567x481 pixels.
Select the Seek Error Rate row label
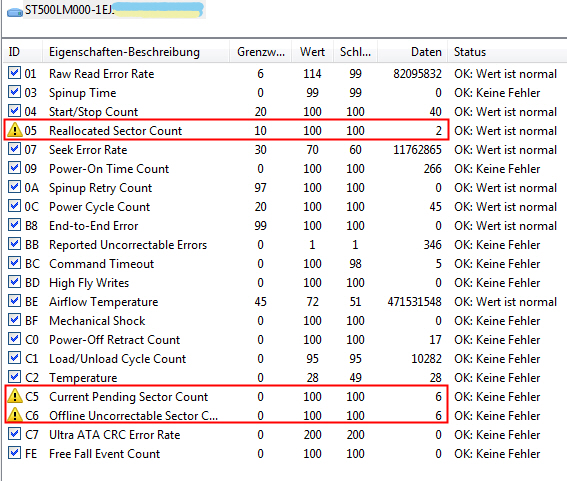coord(88,150)
